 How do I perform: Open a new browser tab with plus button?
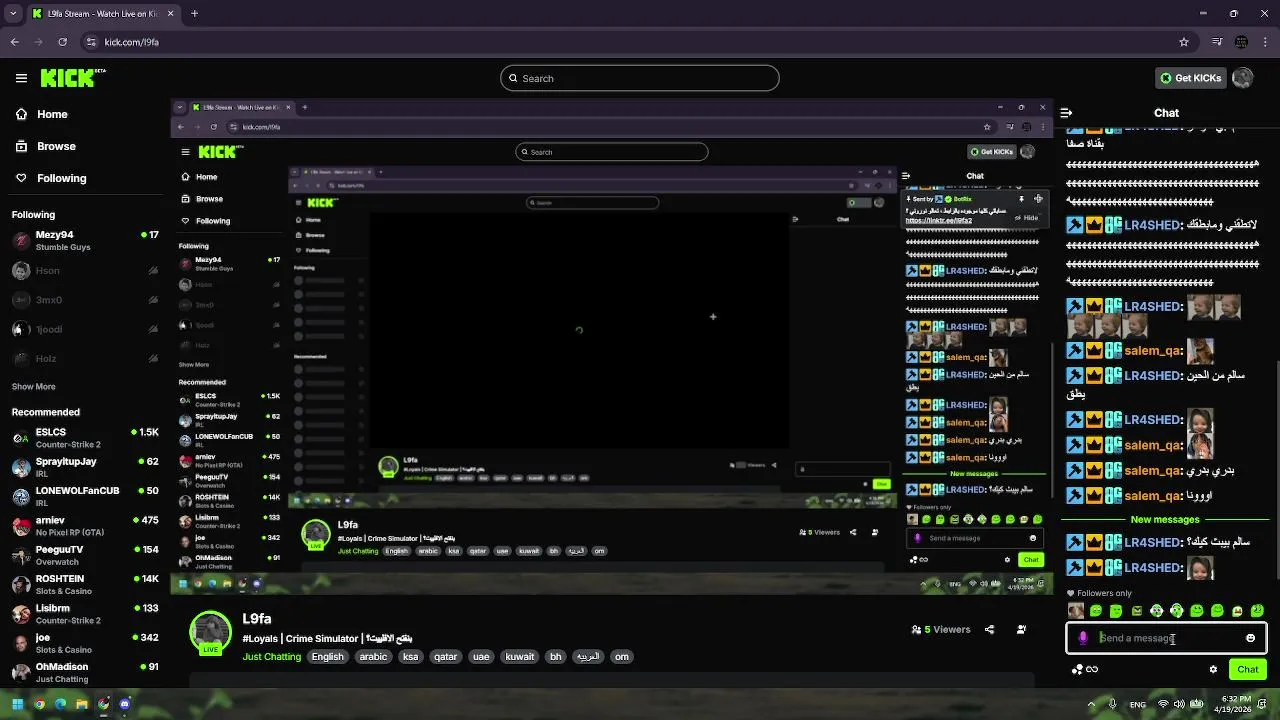tap(194, 13)
